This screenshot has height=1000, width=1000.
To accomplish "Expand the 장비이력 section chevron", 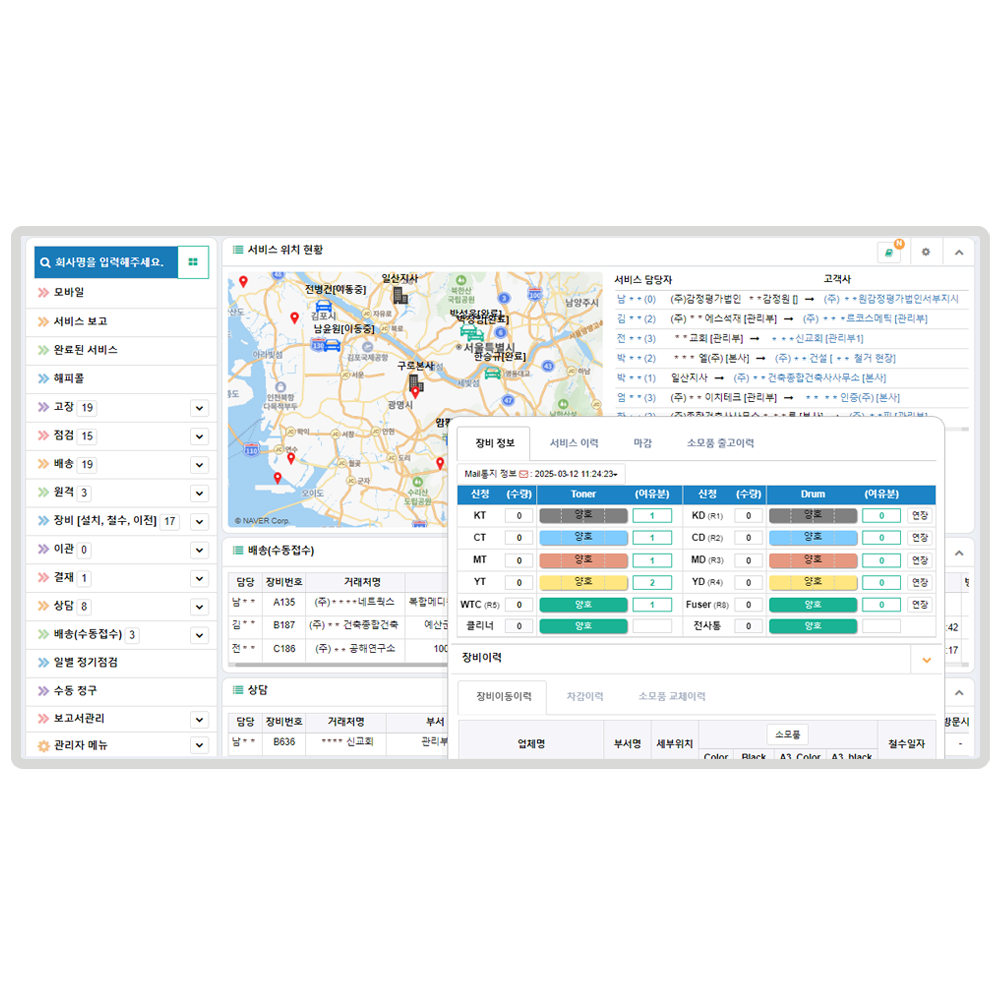I will coord(926,659).
